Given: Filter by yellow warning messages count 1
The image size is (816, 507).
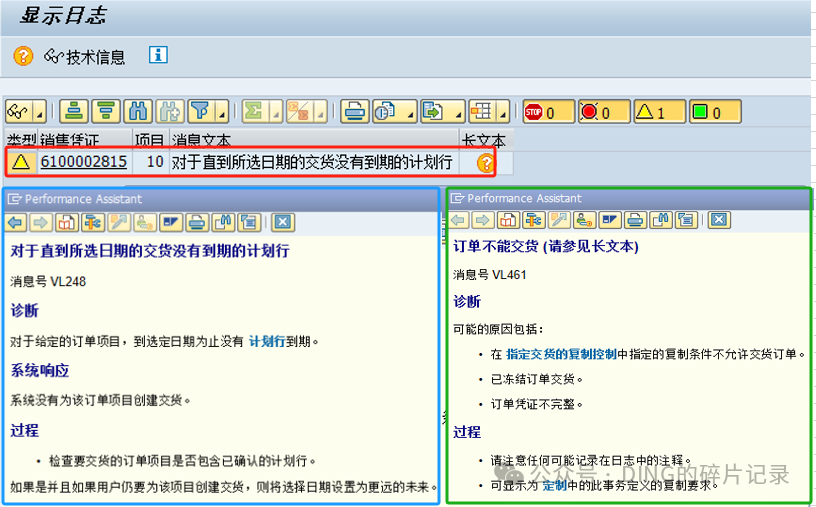Looking at the screenshot, I should (x=659, y=111).
